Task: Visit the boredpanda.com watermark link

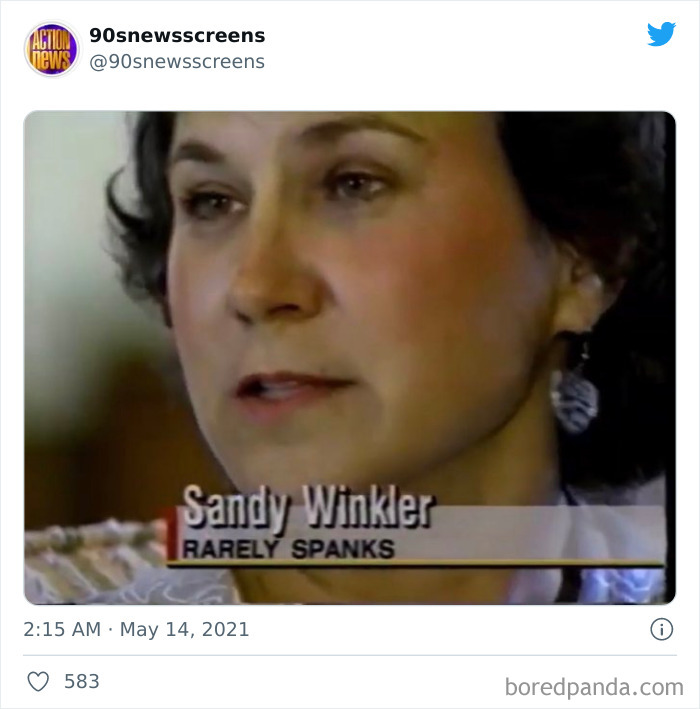Action: (594, 687)
